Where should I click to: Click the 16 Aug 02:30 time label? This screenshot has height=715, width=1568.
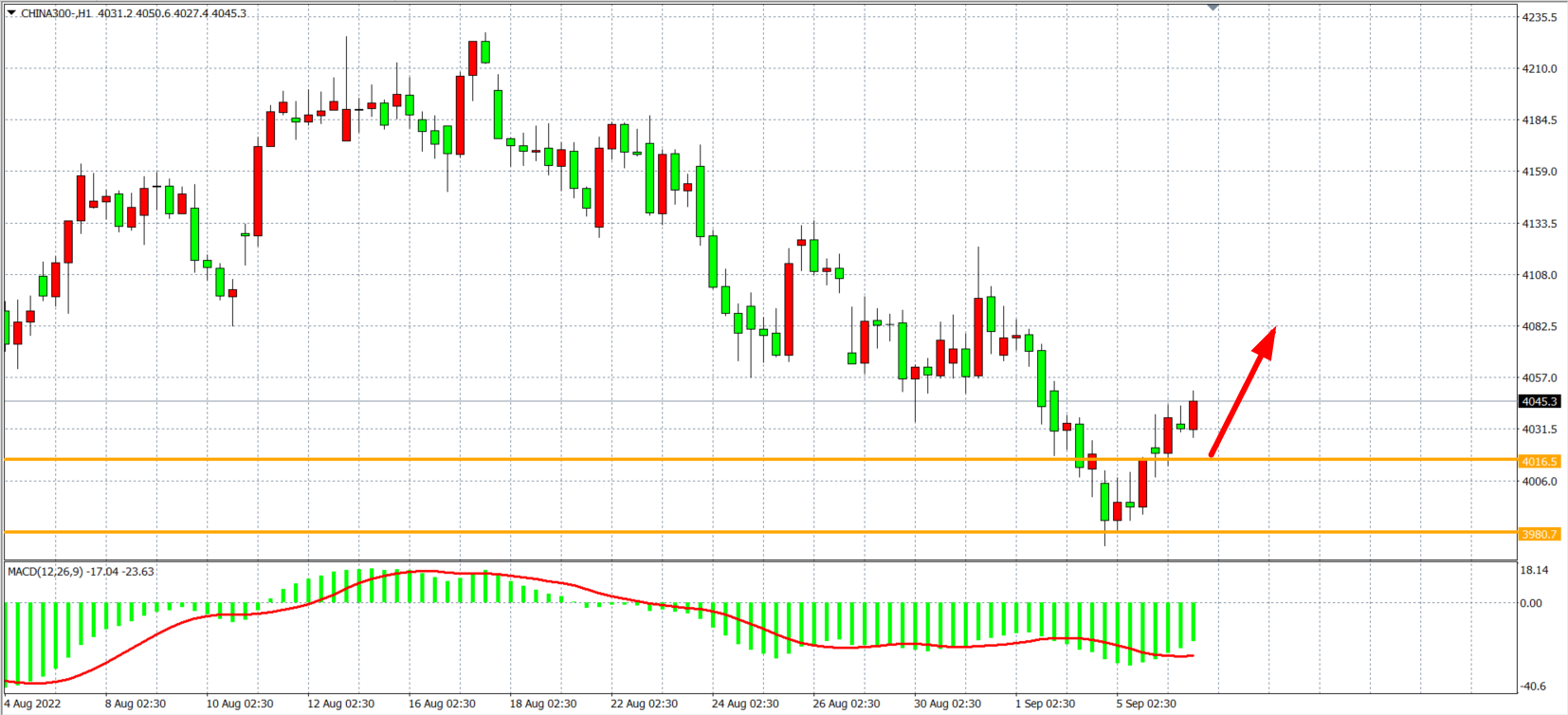pyautogui.click(x=442, y=704)
